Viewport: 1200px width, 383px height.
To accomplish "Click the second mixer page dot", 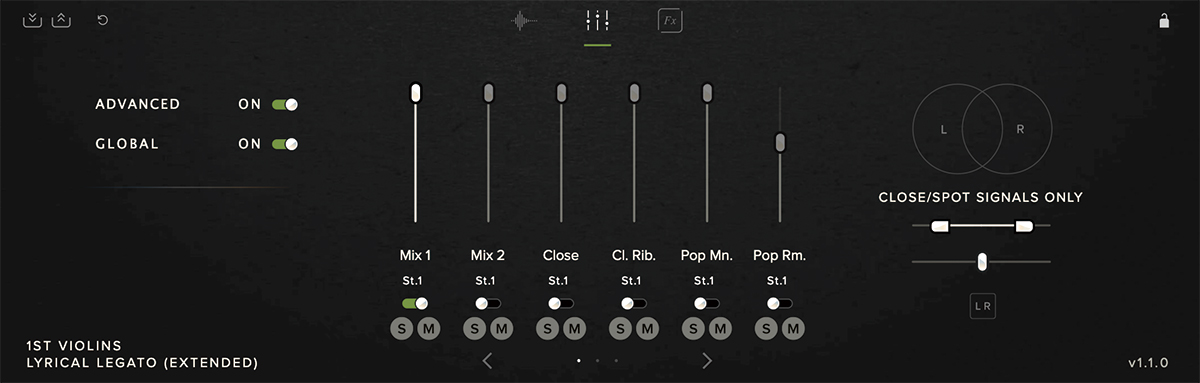I will click(x=597, y=360).
